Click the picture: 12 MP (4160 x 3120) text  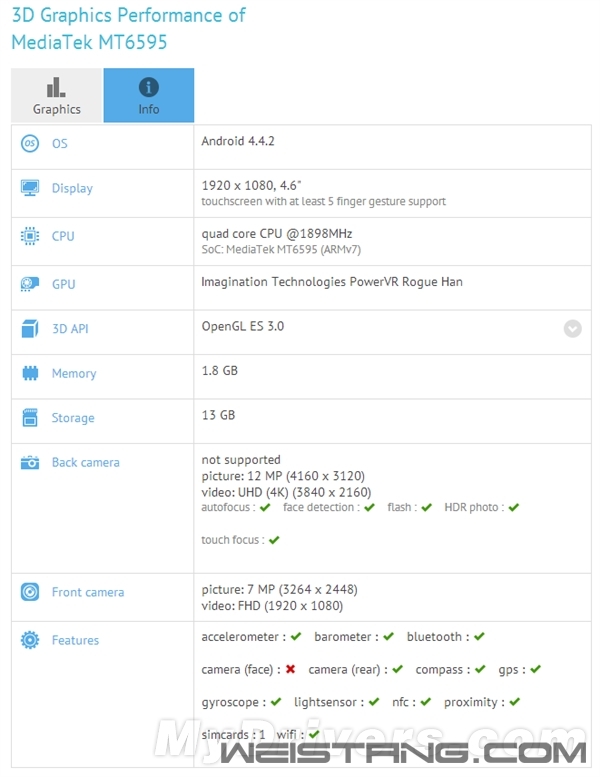click(283, 476)
